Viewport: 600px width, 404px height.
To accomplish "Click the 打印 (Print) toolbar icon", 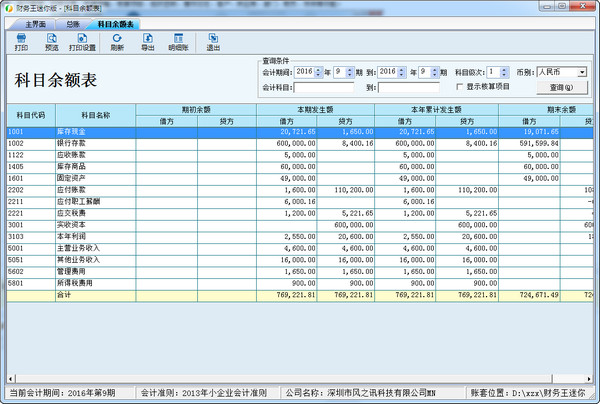I will 21,41.
